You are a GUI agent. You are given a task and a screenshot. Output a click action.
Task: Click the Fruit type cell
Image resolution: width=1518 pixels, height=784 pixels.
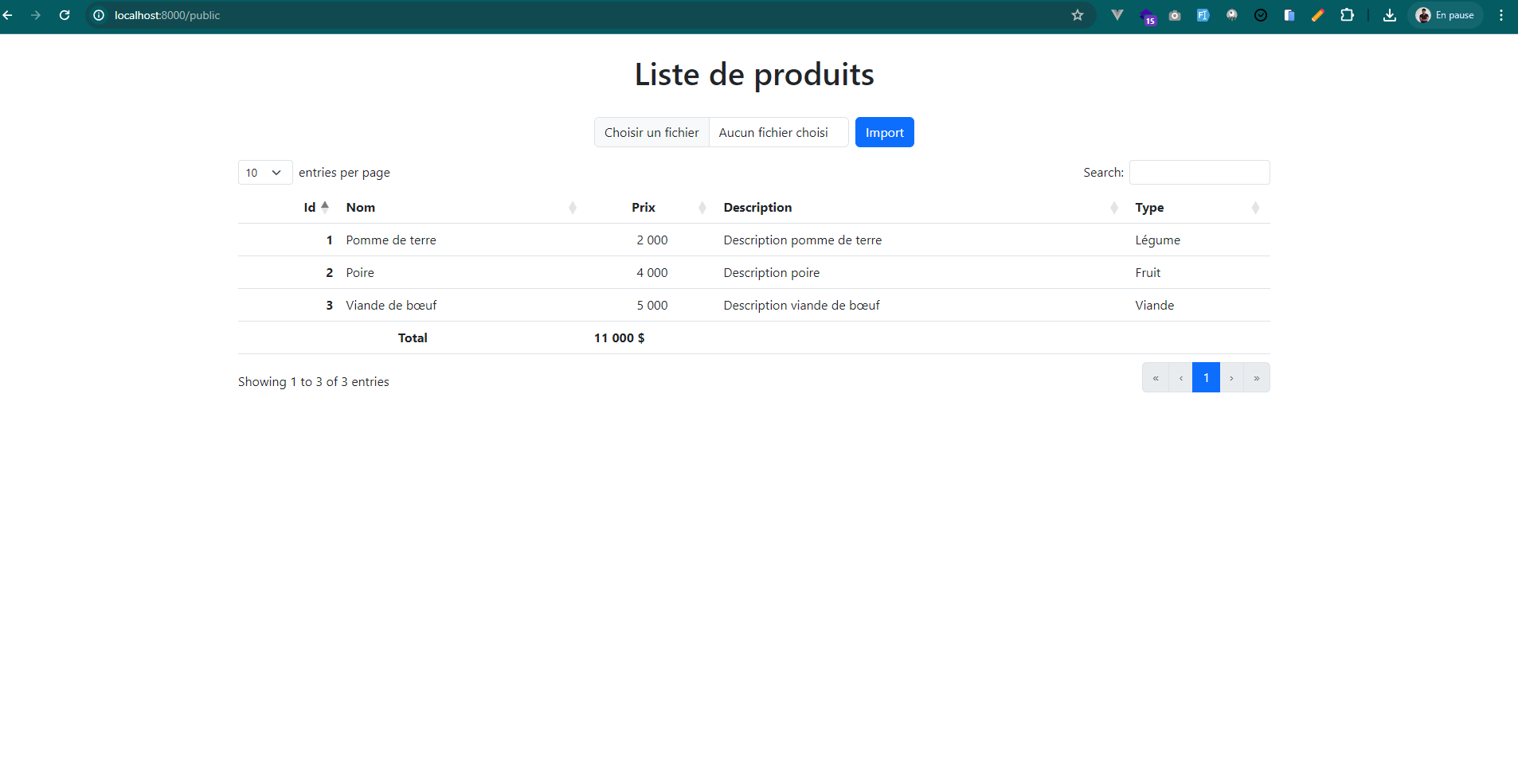(1148, 273)
